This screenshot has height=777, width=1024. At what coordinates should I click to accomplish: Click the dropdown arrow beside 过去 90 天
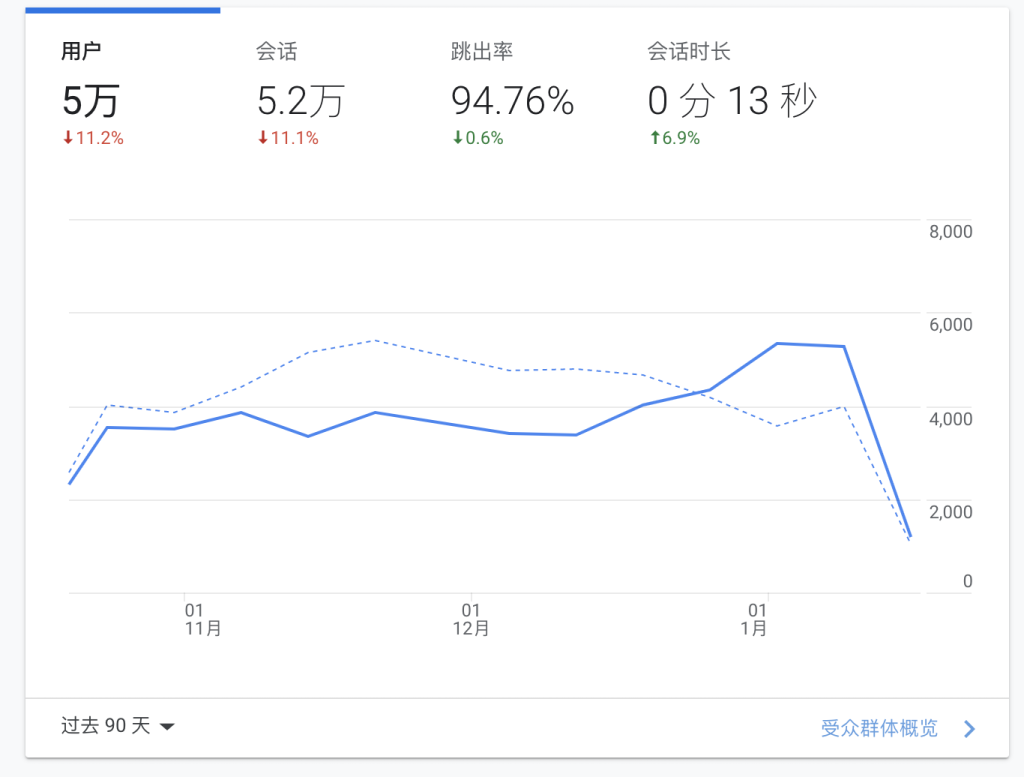pyautogui.click(x=167, y=727)
